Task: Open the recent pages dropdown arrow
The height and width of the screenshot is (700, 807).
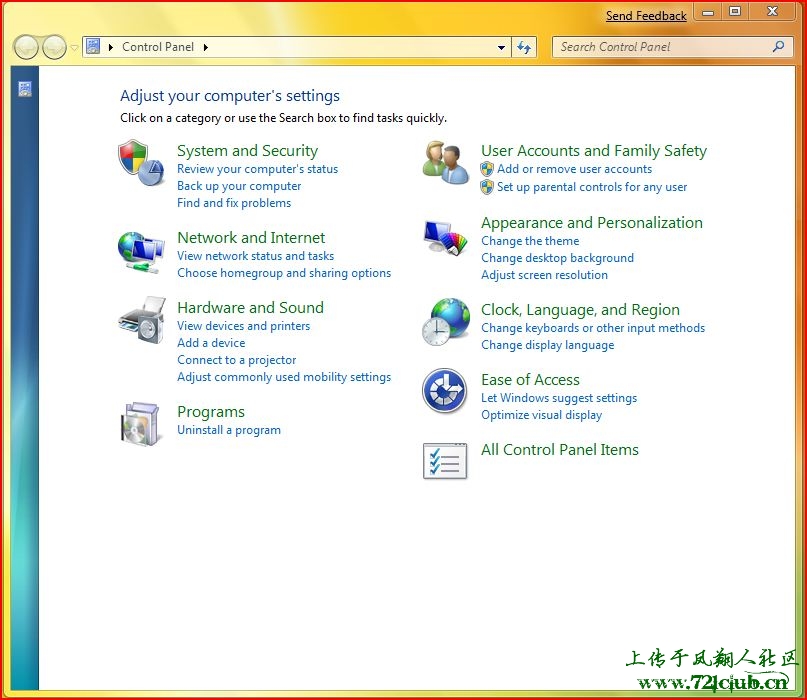Action: coord(74,48)
